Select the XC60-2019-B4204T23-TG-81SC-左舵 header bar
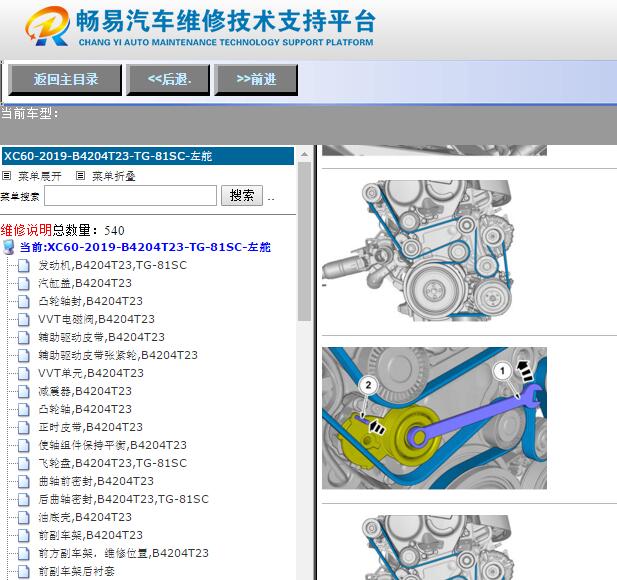 point(148,156)
